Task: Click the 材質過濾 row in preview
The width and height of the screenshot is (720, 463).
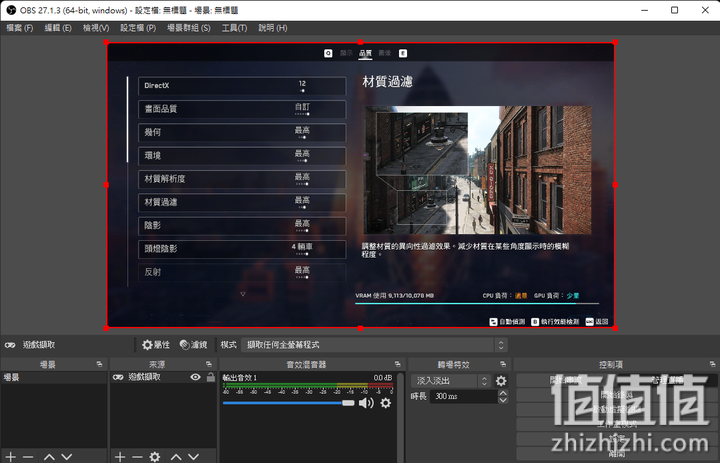Action: [242, 203]
